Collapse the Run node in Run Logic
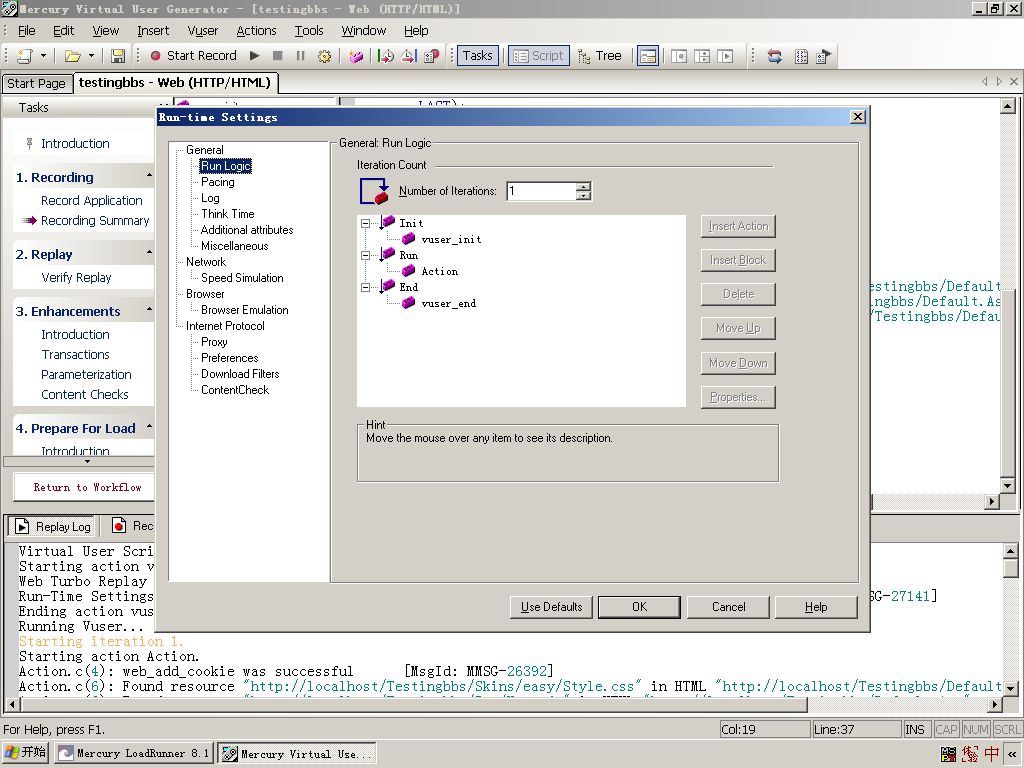 (366, 255)
